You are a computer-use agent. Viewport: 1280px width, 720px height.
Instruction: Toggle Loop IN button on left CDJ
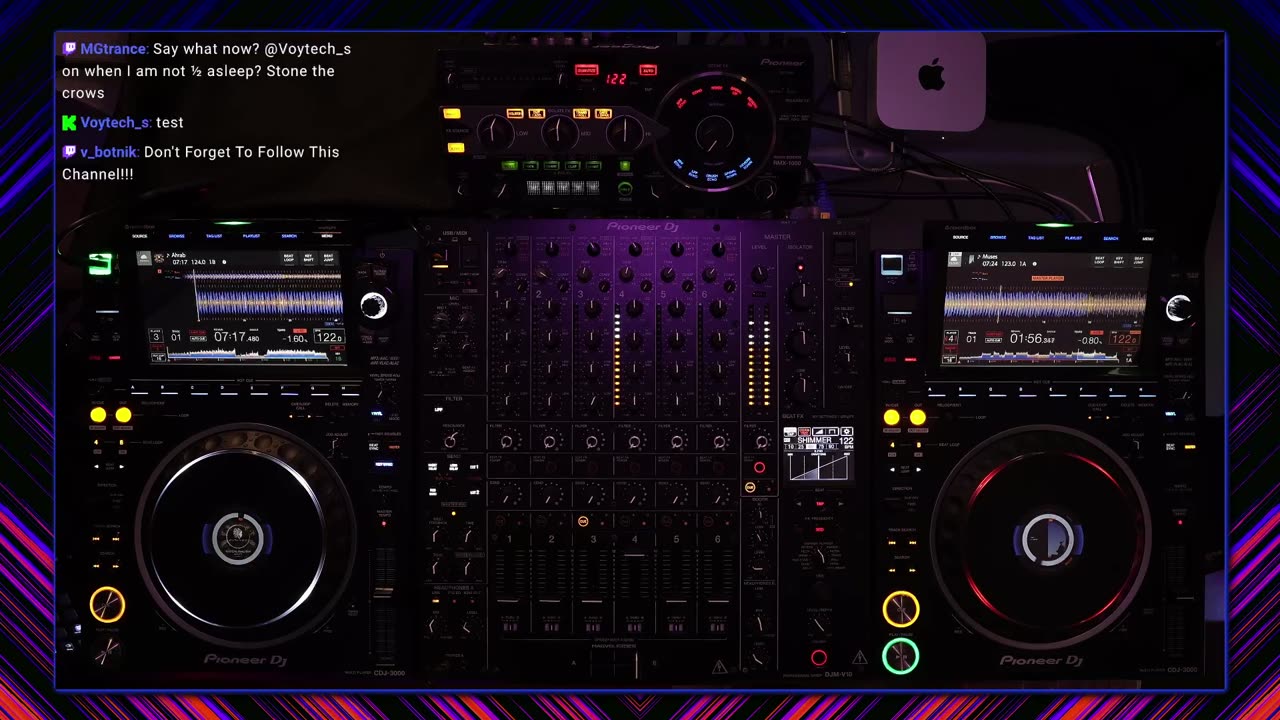(98, 415)
